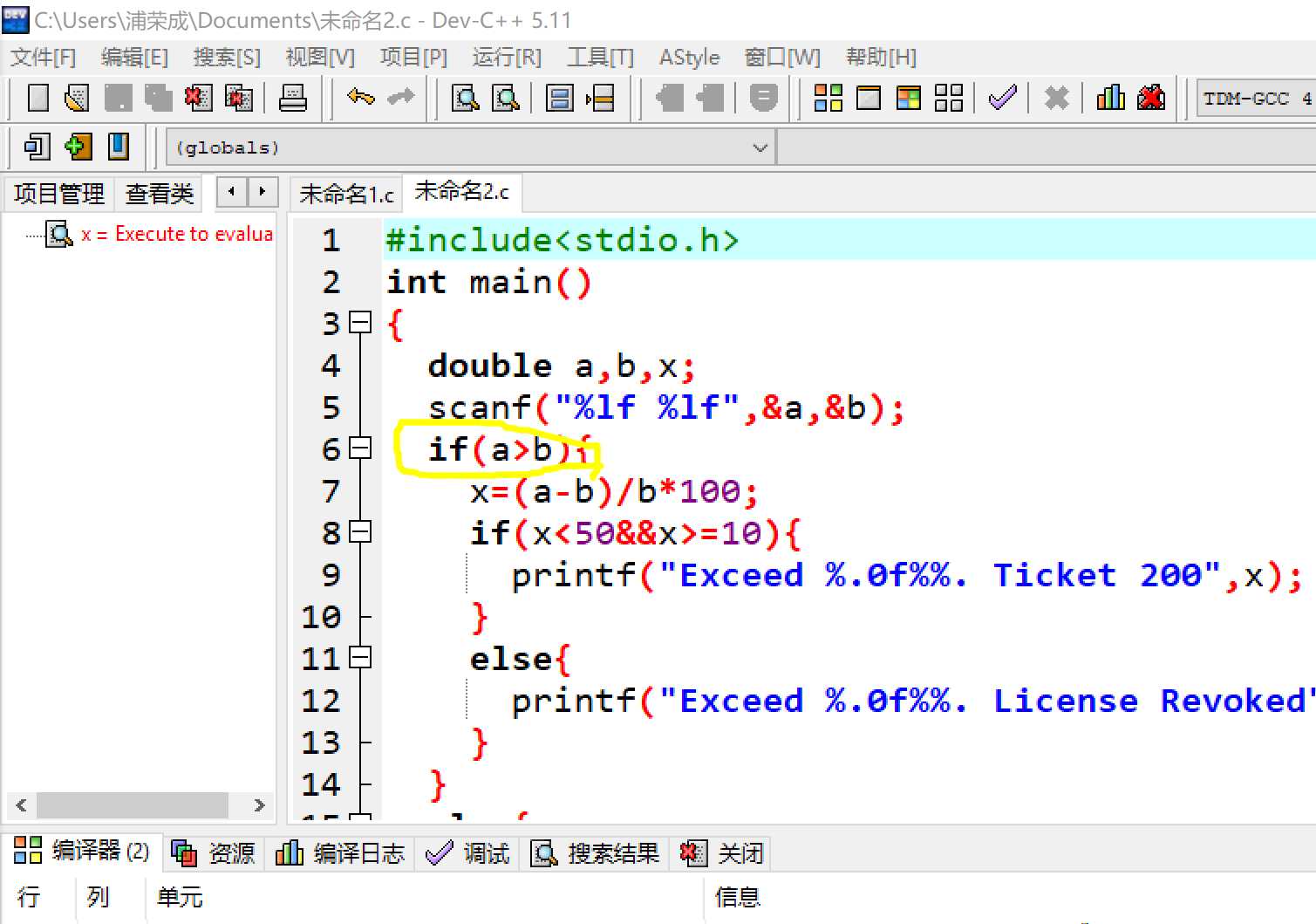Click the left tab-scroll arrow beside 查看类

[231, 191]
